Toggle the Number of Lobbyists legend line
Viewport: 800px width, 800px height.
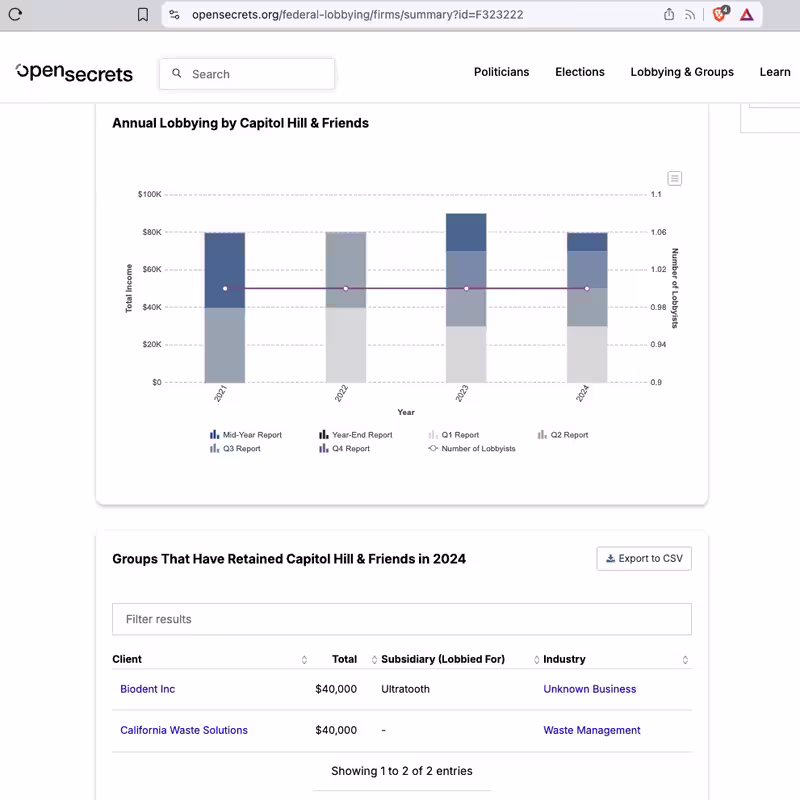coord(472,448)
